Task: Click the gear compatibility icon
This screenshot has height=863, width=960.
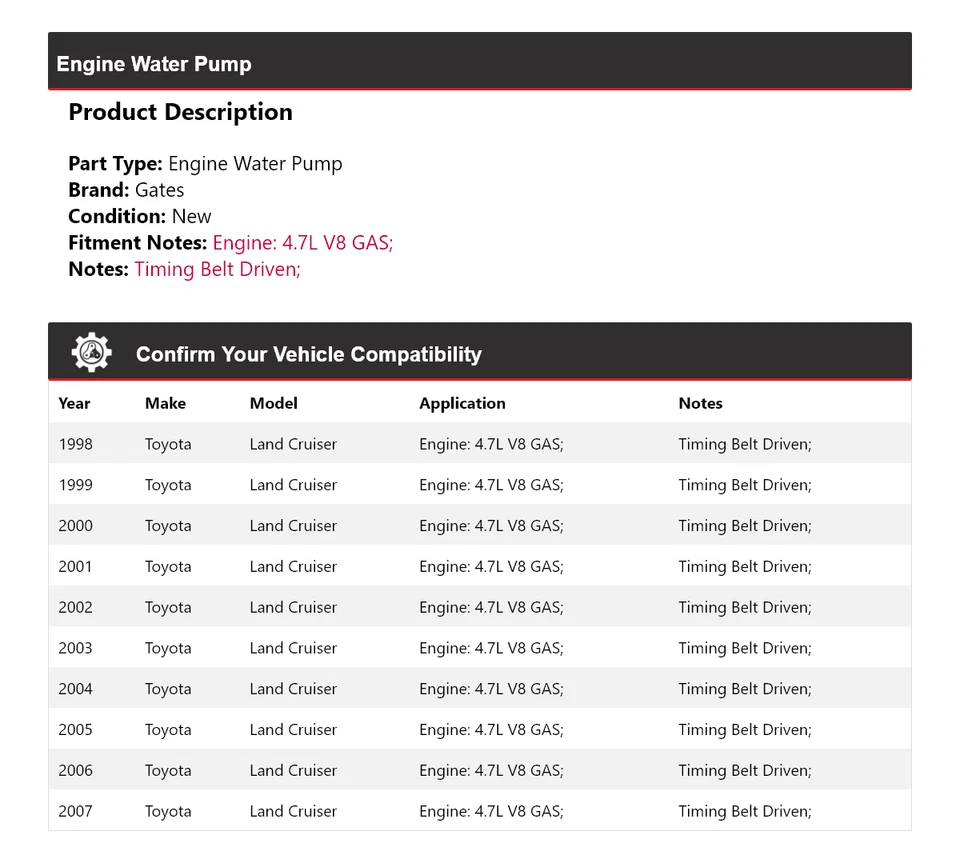Action: coord(91,353)
